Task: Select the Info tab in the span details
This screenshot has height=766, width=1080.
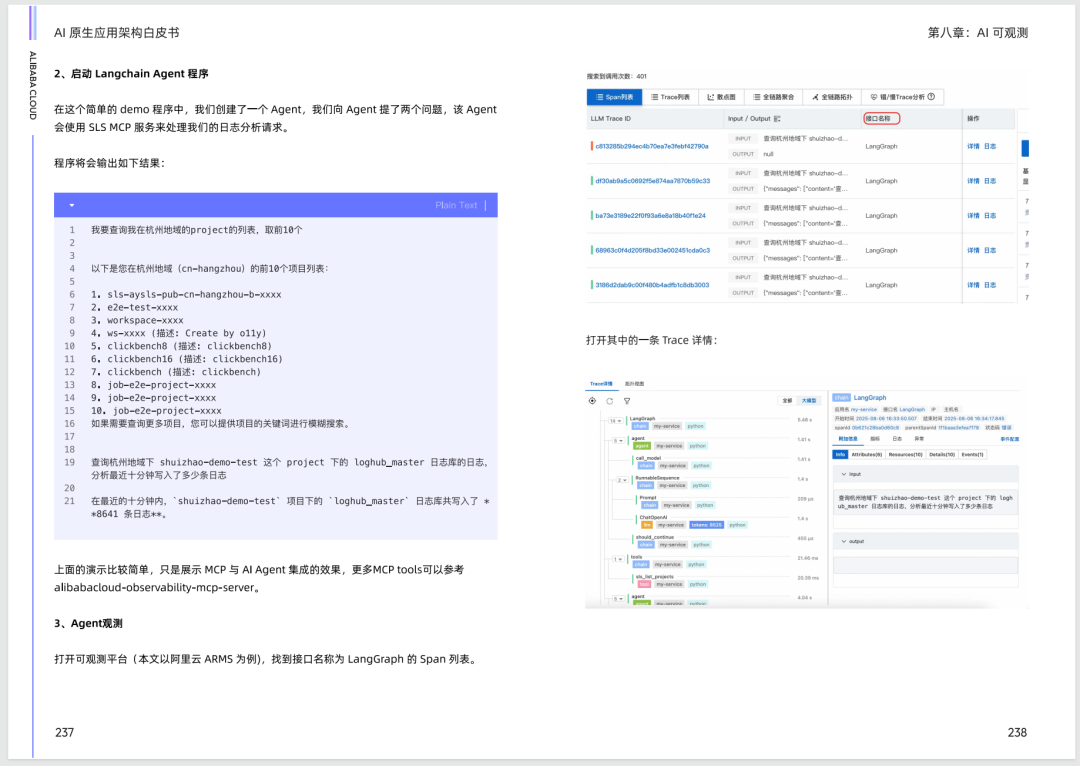Action: (840, 455)
